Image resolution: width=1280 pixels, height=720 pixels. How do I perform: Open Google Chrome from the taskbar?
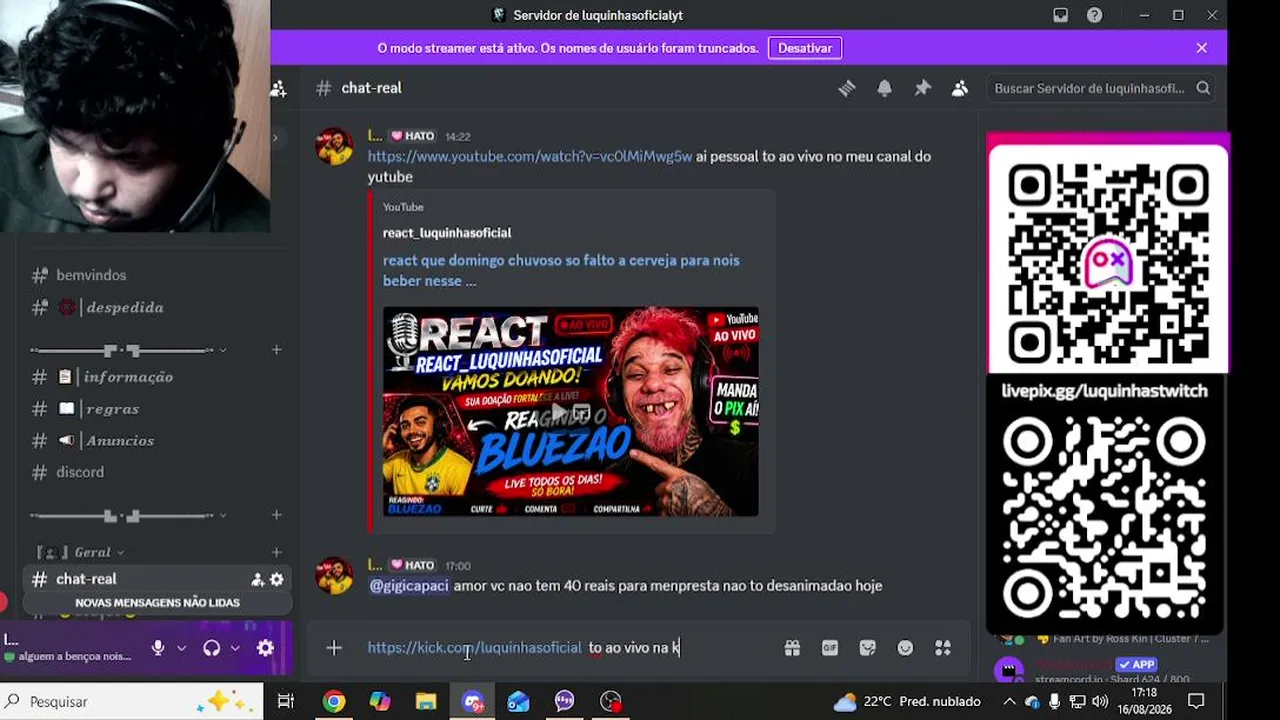click(334, 702)
